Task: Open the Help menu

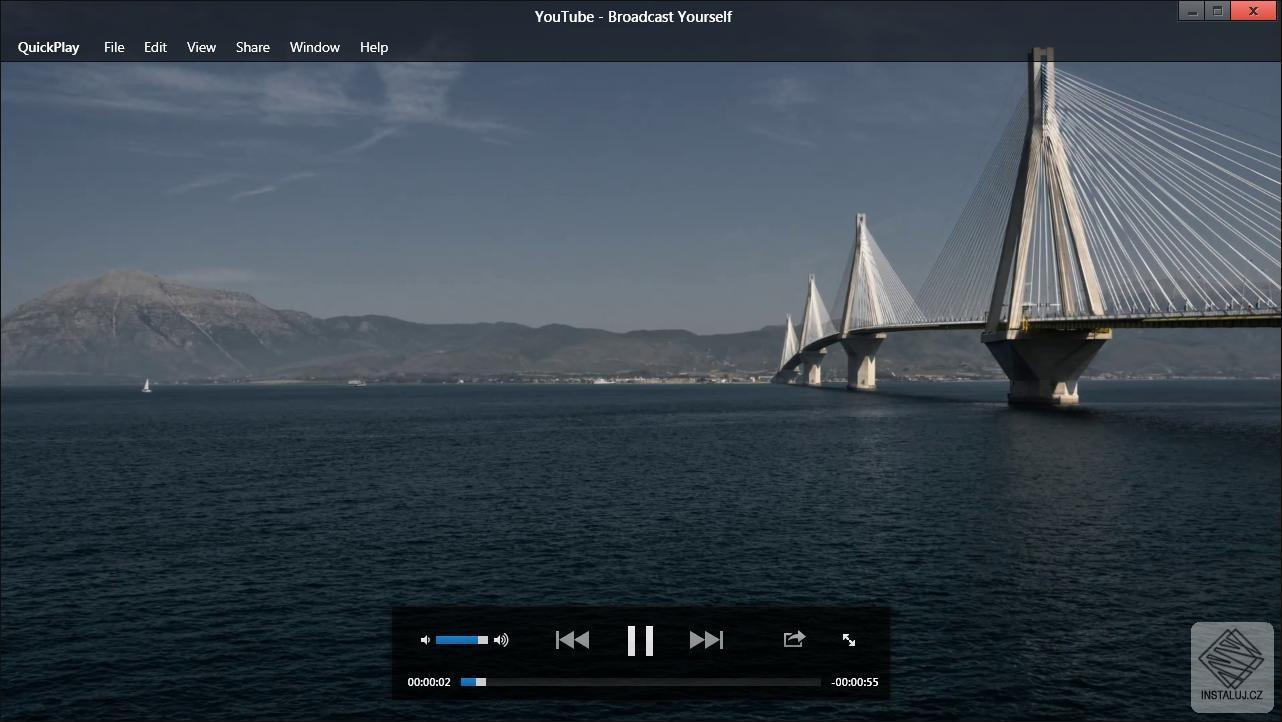Action: click(374, 47)
